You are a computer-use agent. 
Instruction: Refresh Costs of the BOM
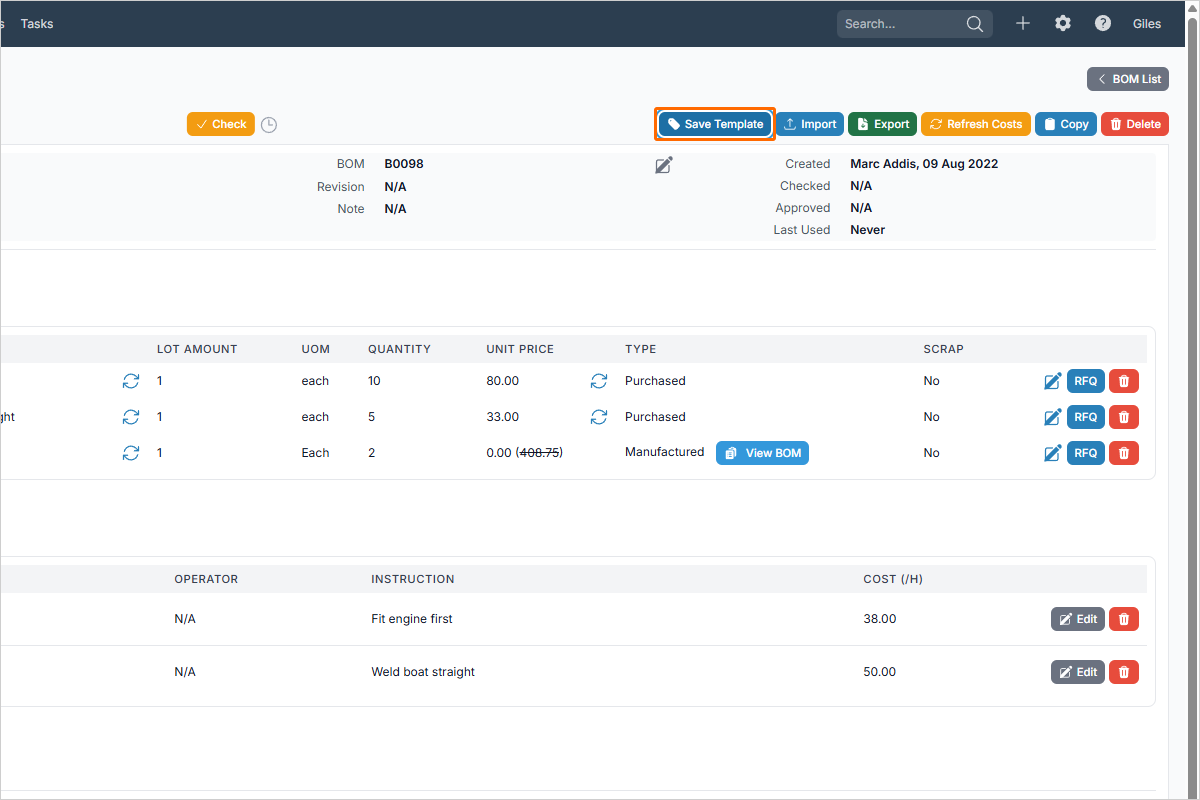[976, 124]
